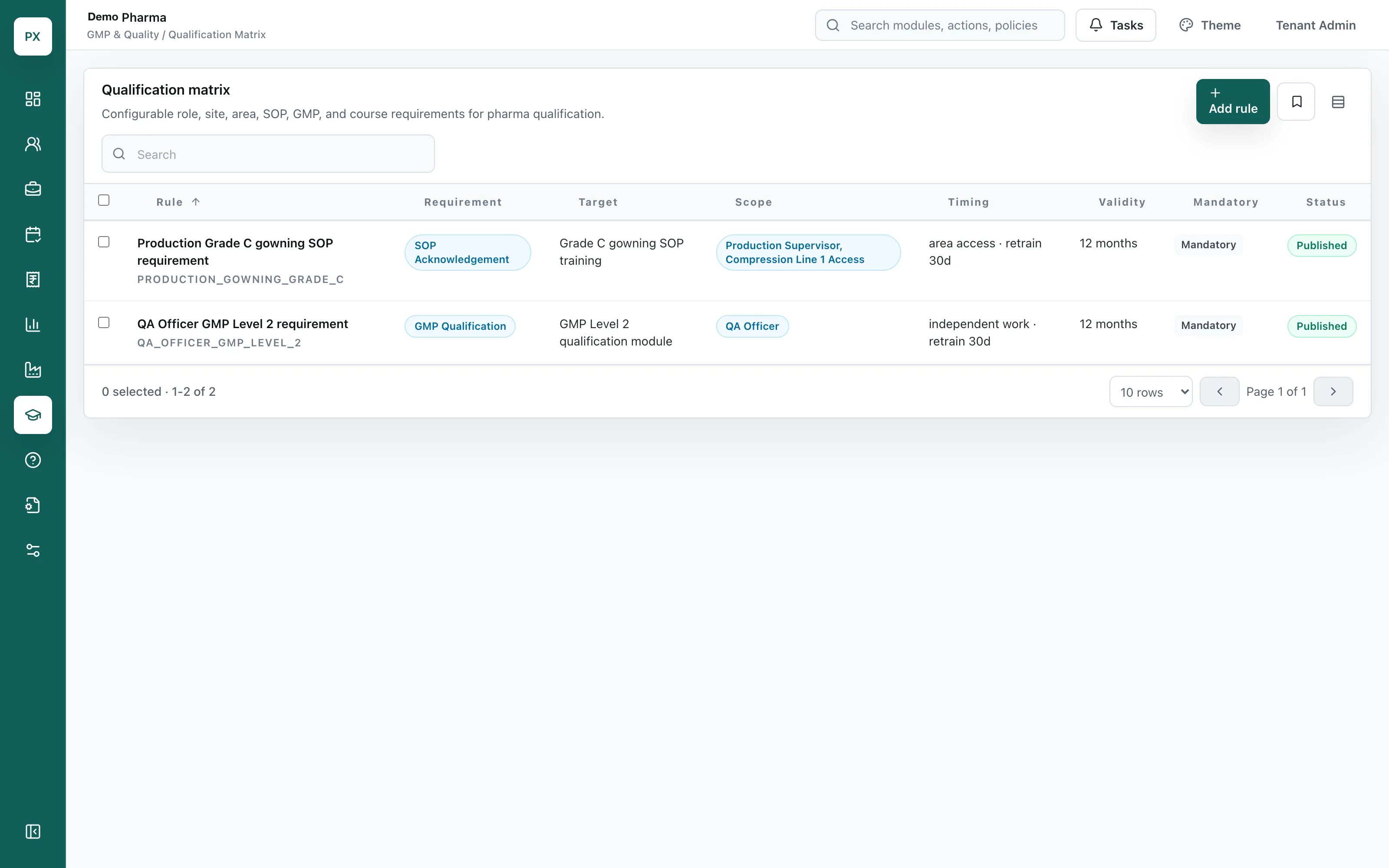Click the GMP & Quality breadcrumb

(123, 34)
